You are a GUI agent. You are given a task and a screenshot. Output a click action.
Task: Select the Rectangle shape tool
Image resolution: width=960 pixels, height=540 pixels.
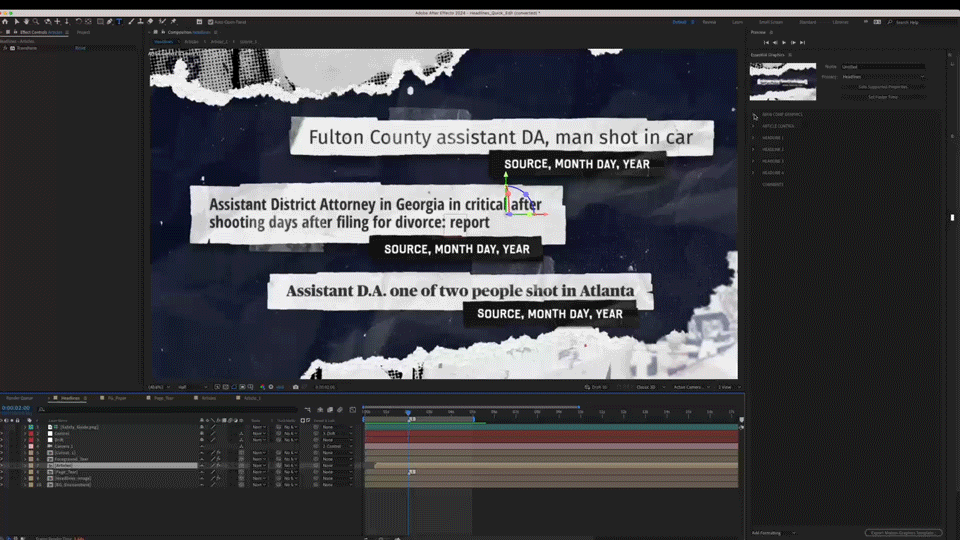[x=100, y=21]
